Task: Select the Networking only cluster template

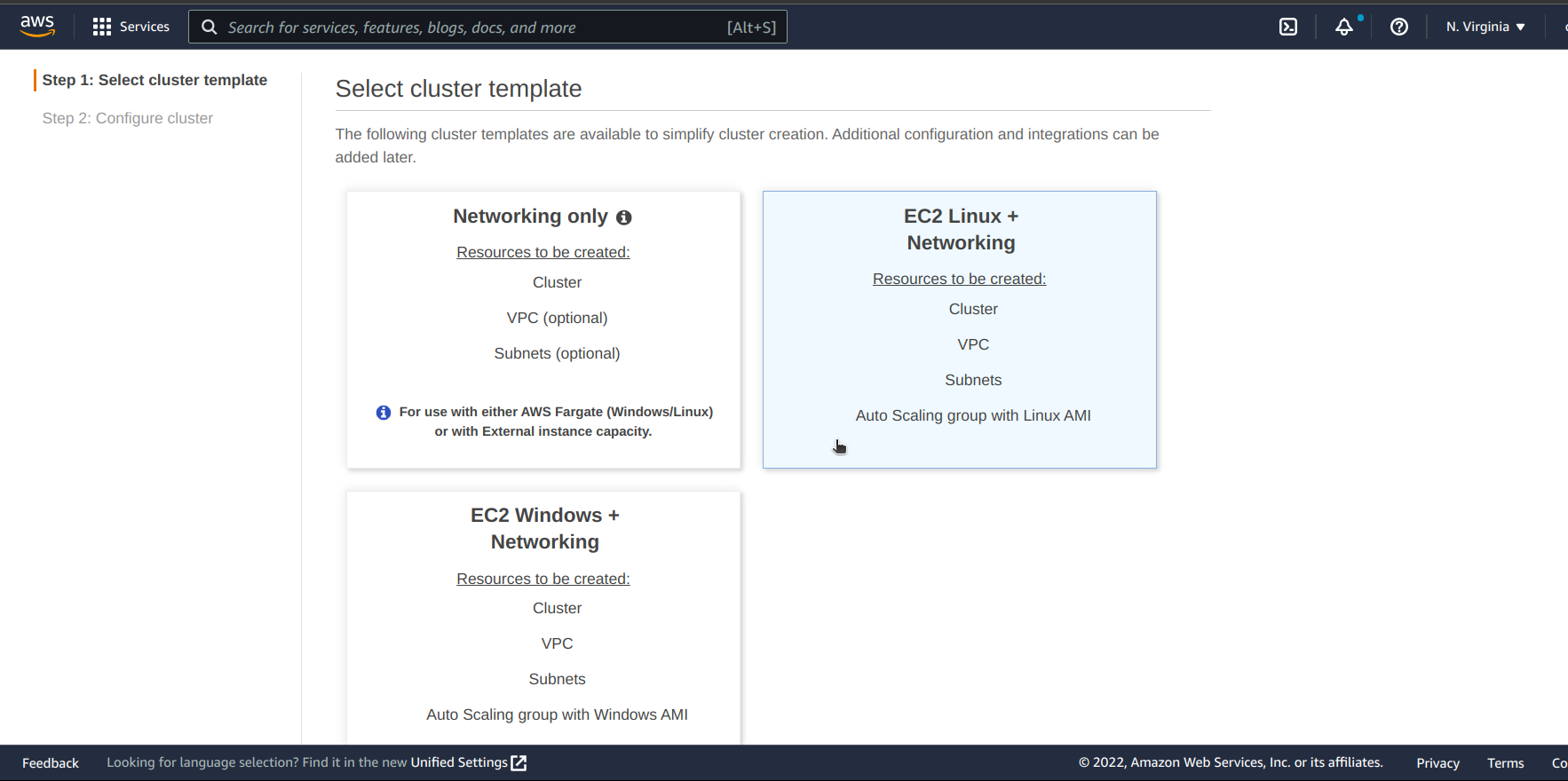Action: 543,329
